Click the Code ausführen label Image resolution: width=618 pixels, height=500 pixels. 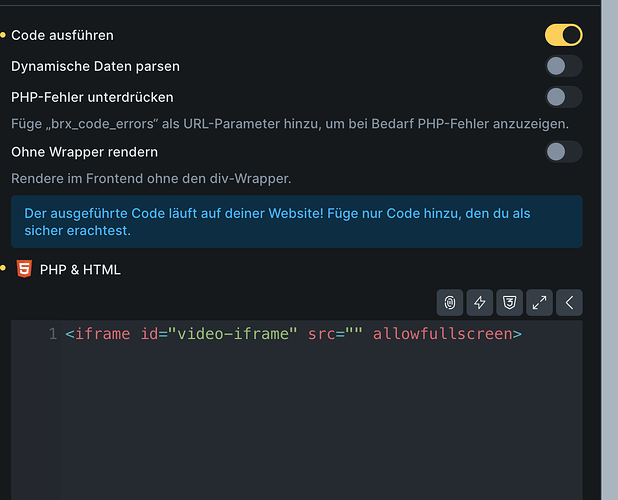pyautogui.click(x=62, y=35)
